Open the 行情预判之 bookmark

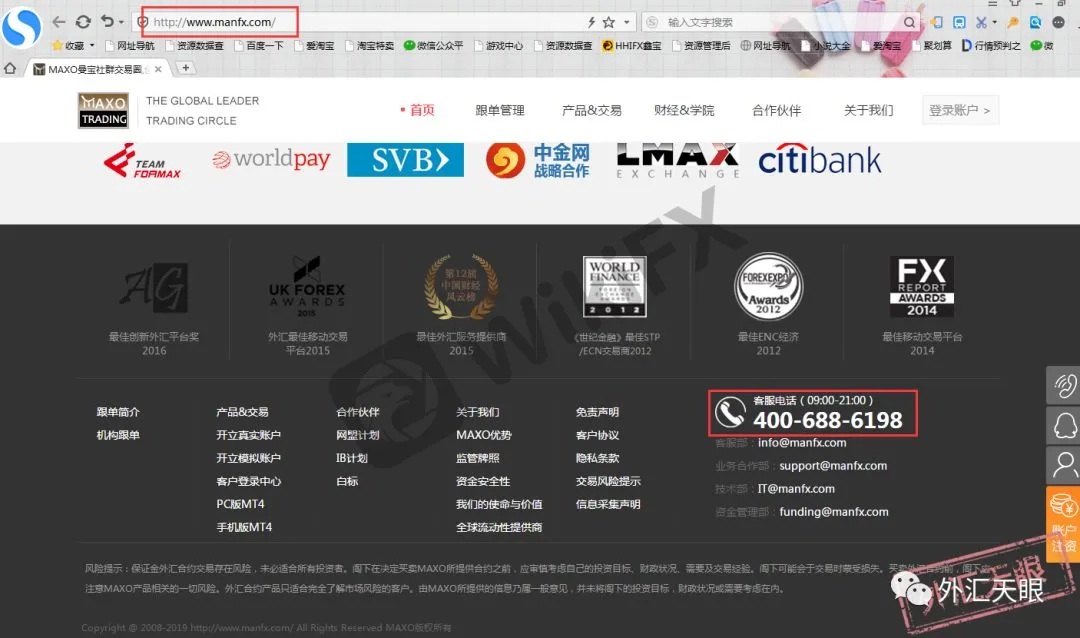pyautogui.click(x=990, y=45)
